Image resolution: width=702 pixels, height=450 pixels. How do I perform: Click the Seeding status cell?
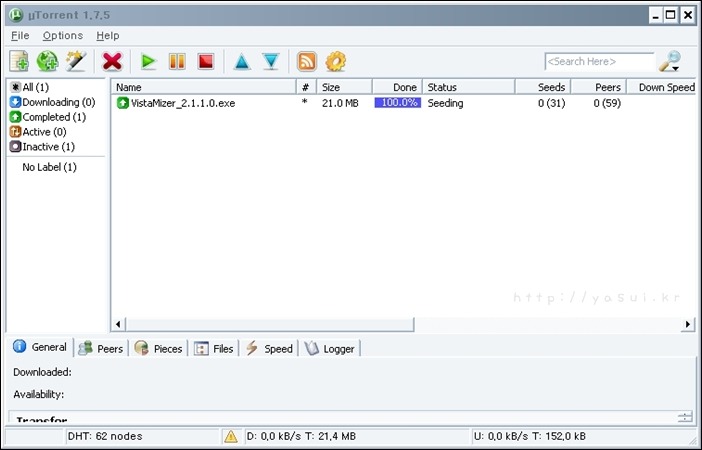[x=445, y=103]
